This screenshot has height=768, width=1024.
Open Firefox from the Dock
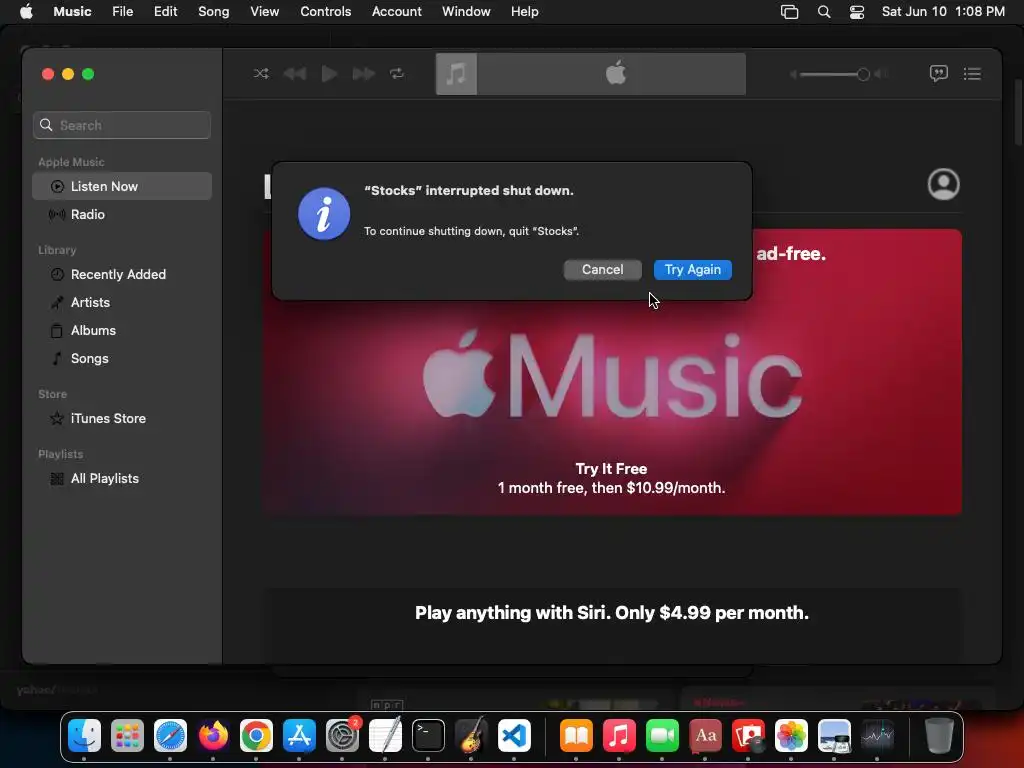(x=213, y=736)
